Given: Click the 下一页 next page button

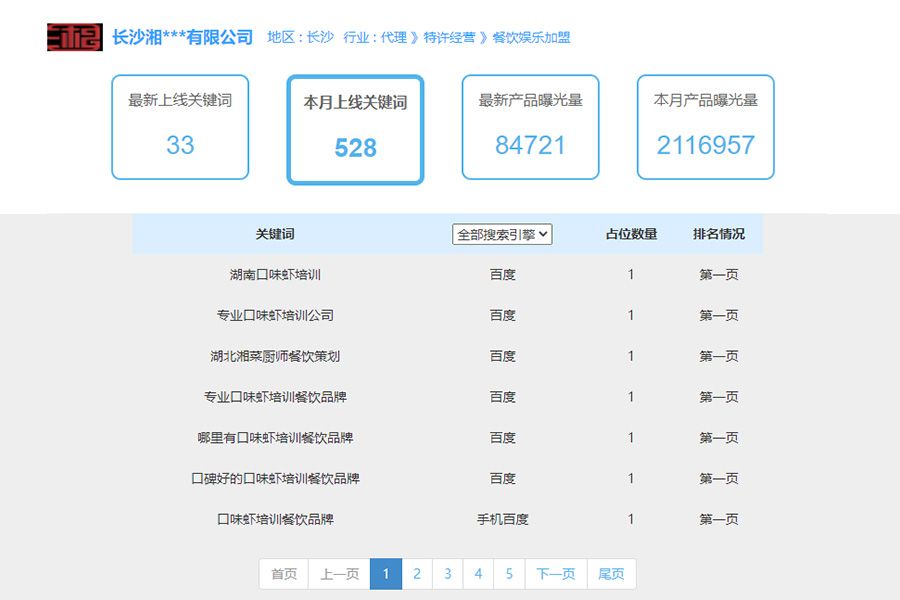Looking at the screenshot, I should tap(556, 574).
